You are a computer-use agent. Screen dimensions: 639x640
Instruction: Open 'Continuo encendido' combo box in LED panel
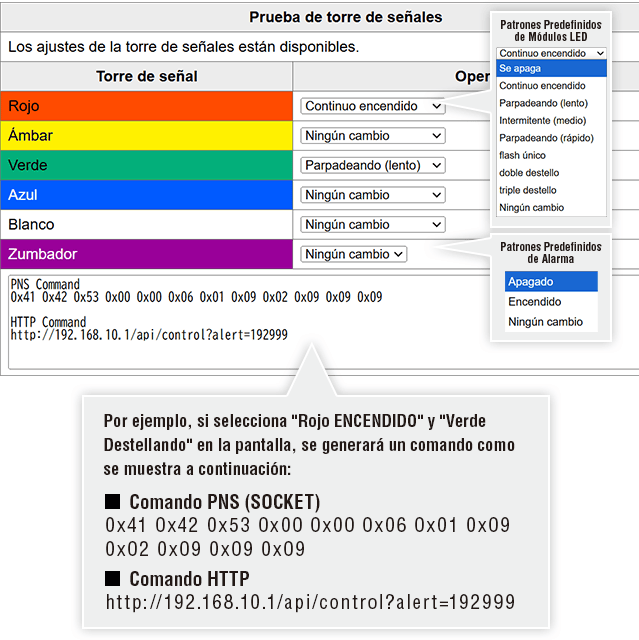coord(551,53)
